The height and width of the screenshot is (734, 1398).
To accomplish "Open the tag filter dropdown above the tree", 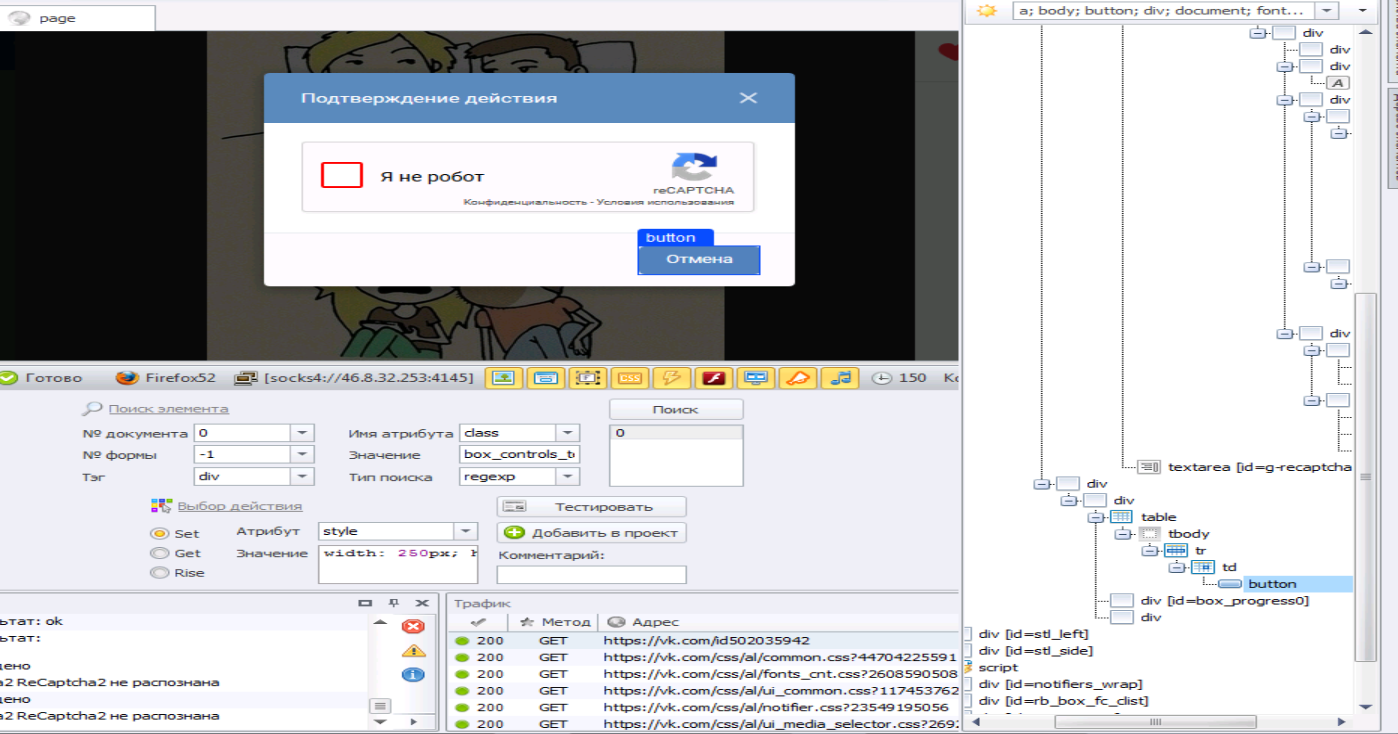I will tap(1326, 11).
